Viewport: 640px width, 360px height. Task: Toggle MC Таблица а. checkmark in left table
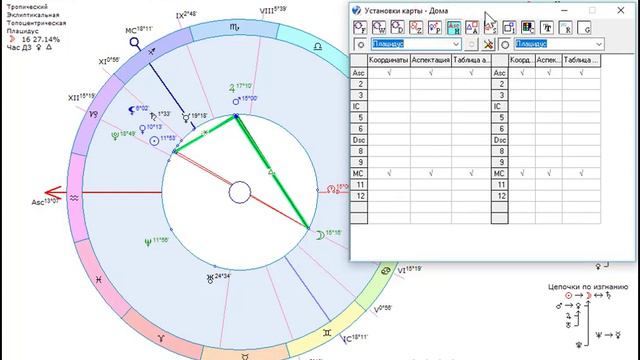[x=471, y=173]
